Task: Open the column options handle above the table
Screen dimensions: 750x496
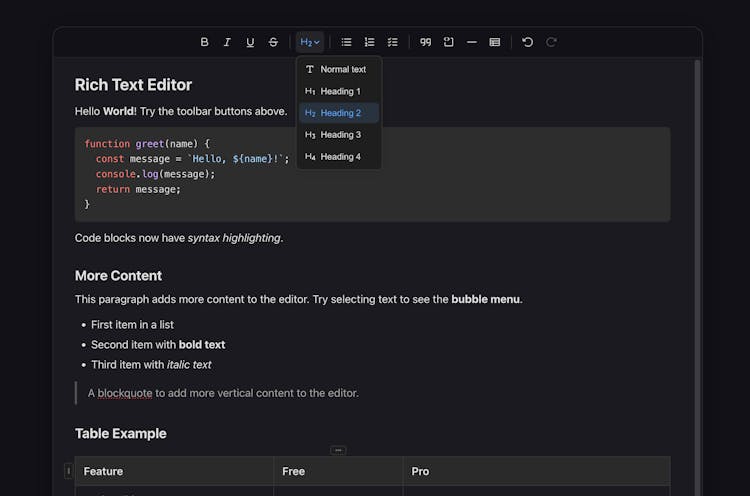Action: pyautogui.click(x=338, y=450)
